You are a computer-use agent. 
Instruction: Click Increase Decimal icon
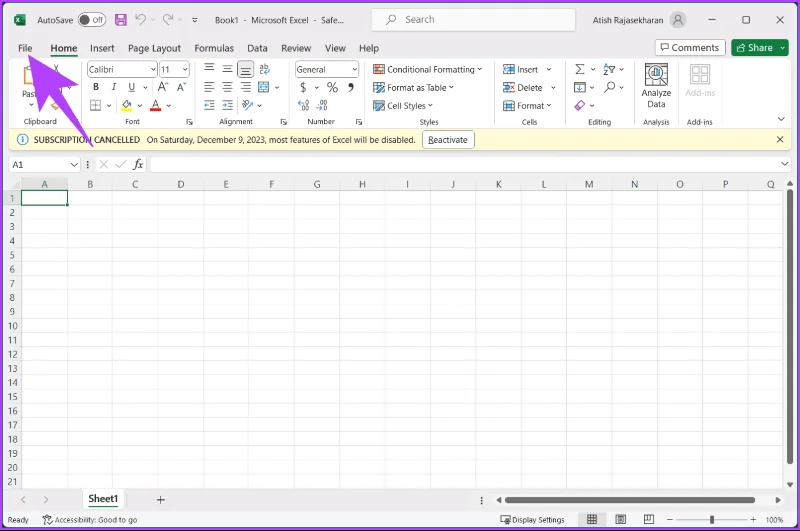[304, 105]
